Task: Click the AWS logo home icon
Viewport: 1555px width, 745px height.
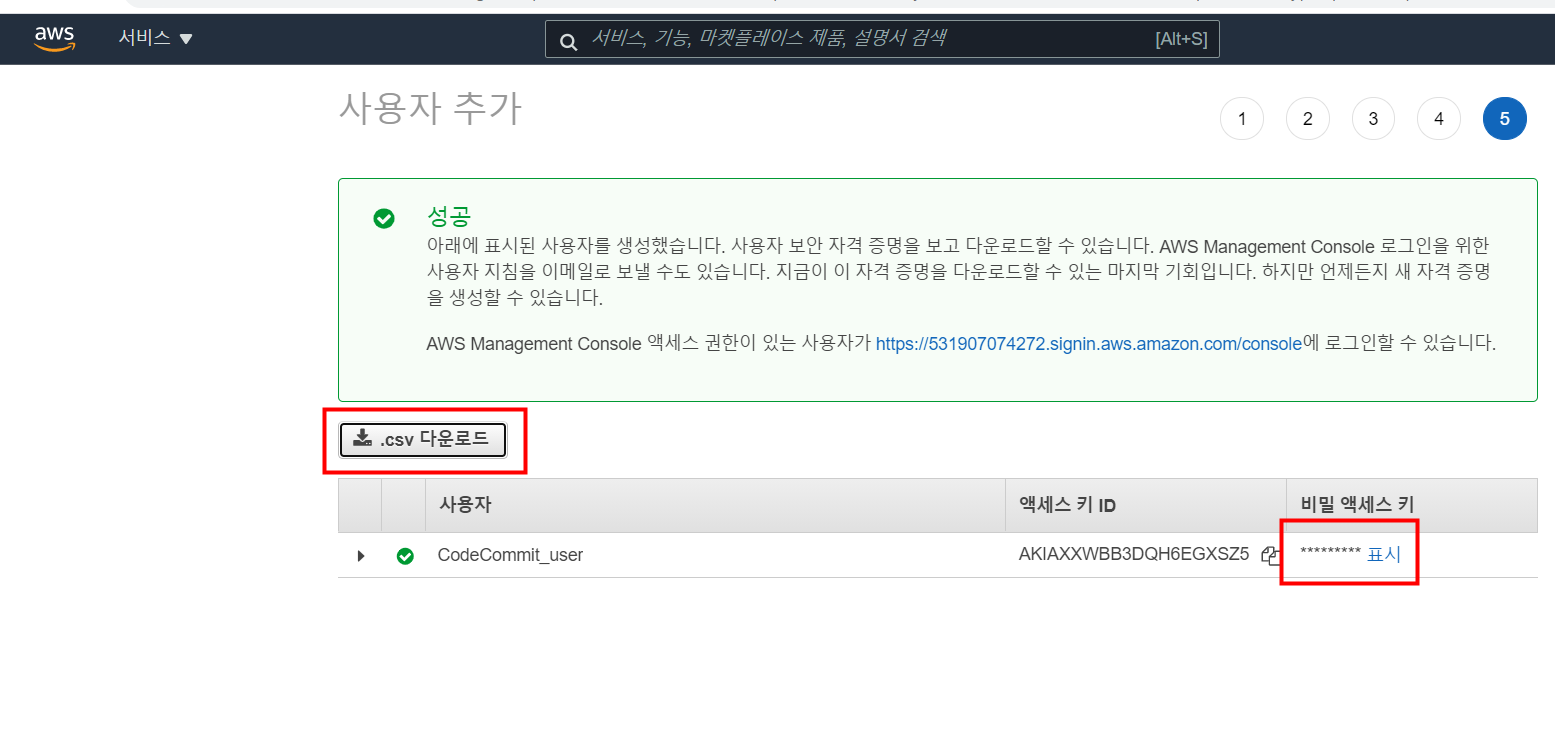Action: coord(54,38)
